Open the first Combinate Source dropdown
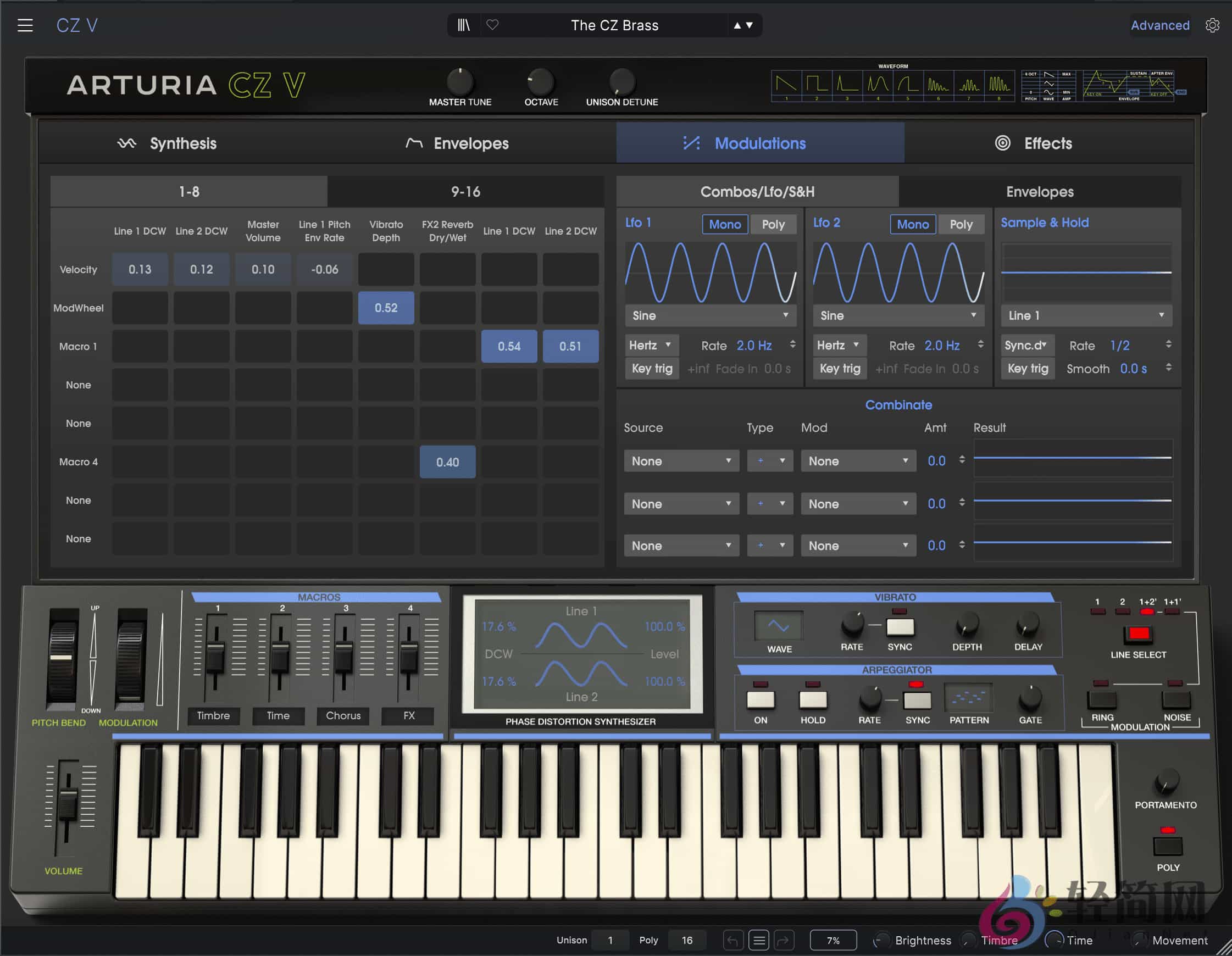Screen dimensions: 1232x956 tap(681, 461)
